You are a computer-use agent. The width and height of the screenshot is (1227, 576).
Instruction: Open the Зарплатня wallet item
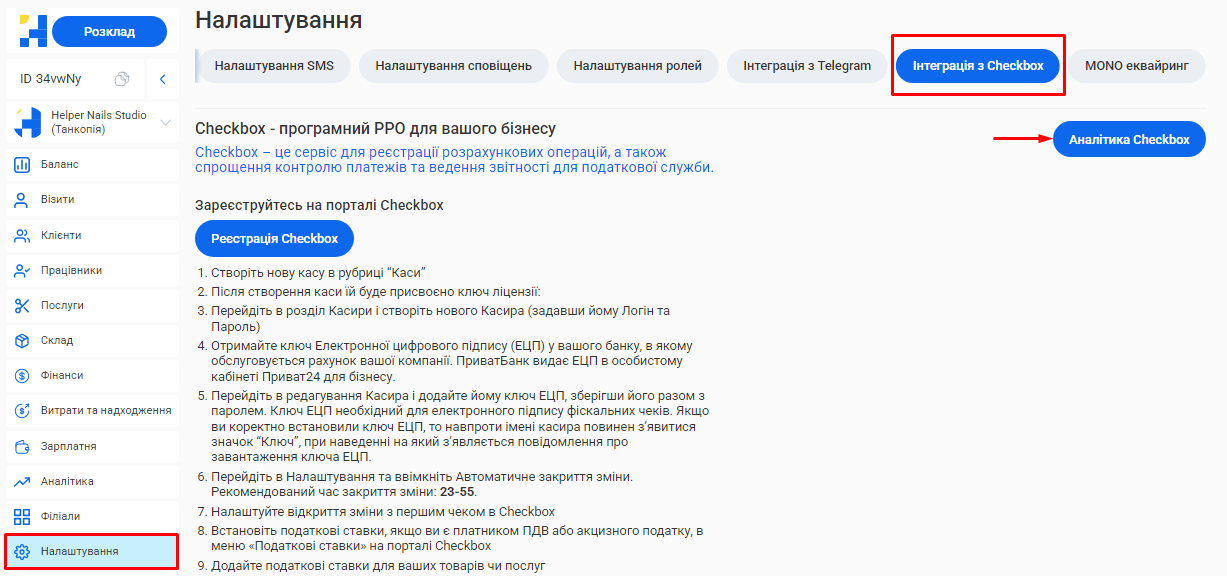click(x=68, y=446)
